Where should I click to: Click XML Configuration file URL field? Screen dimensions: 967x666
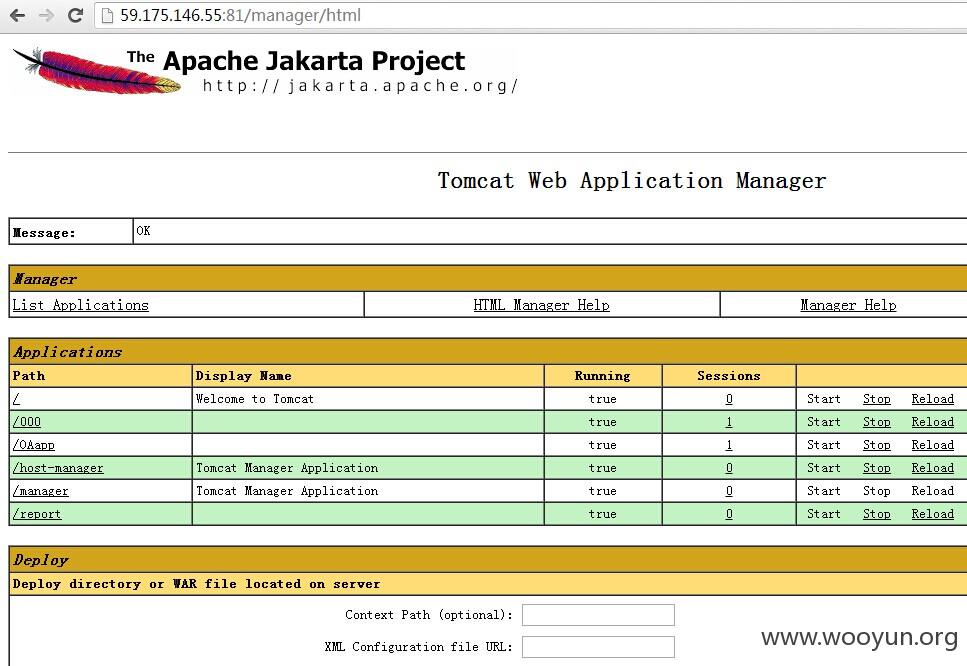(x=598, y=647)
